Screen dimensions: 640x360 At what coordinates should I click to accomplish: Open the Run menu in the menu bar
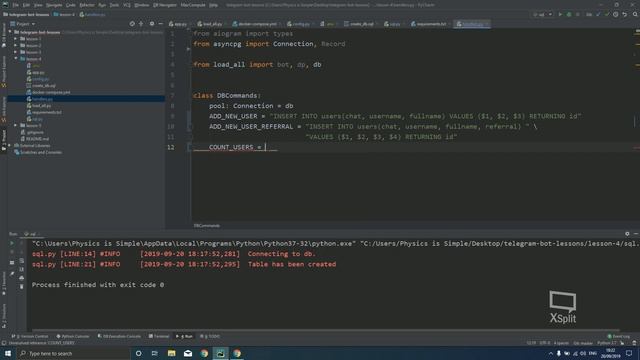point(102,5)
